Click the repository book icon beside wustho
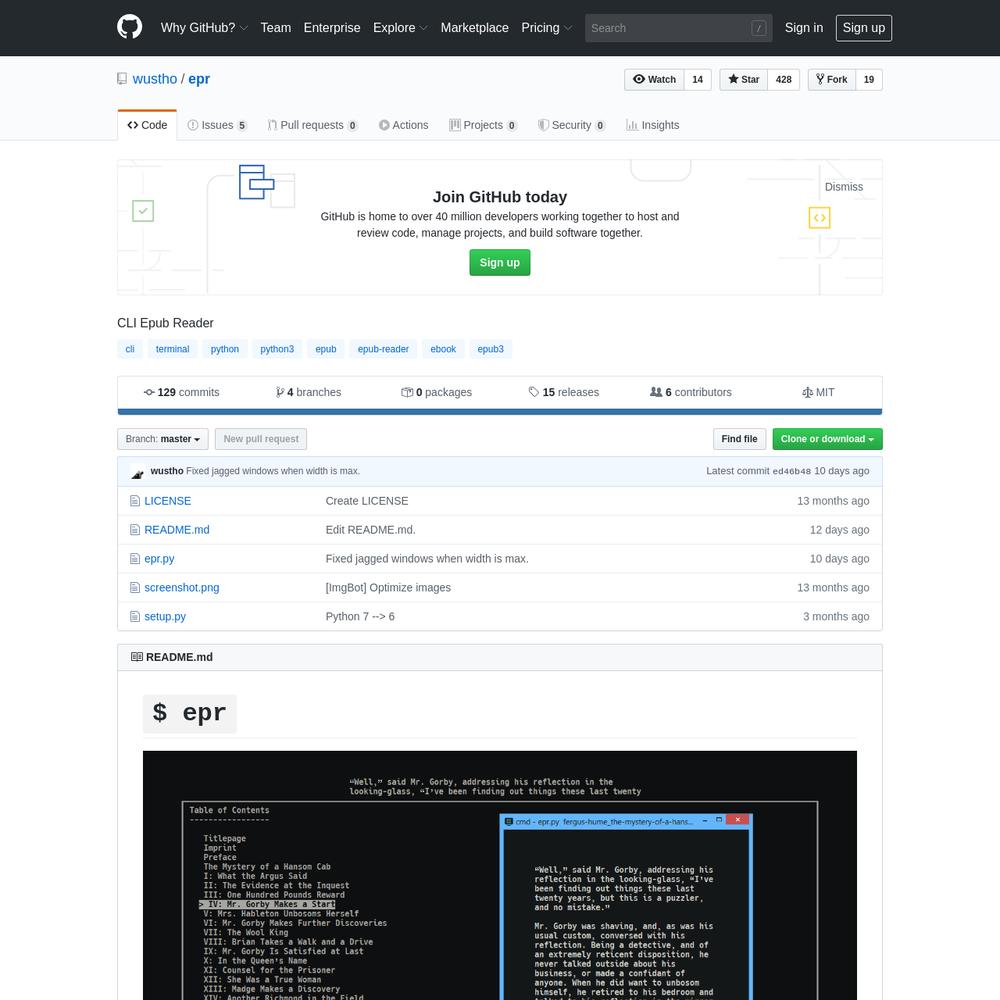The image size is (1000, 1000). [x=122, y=79]
